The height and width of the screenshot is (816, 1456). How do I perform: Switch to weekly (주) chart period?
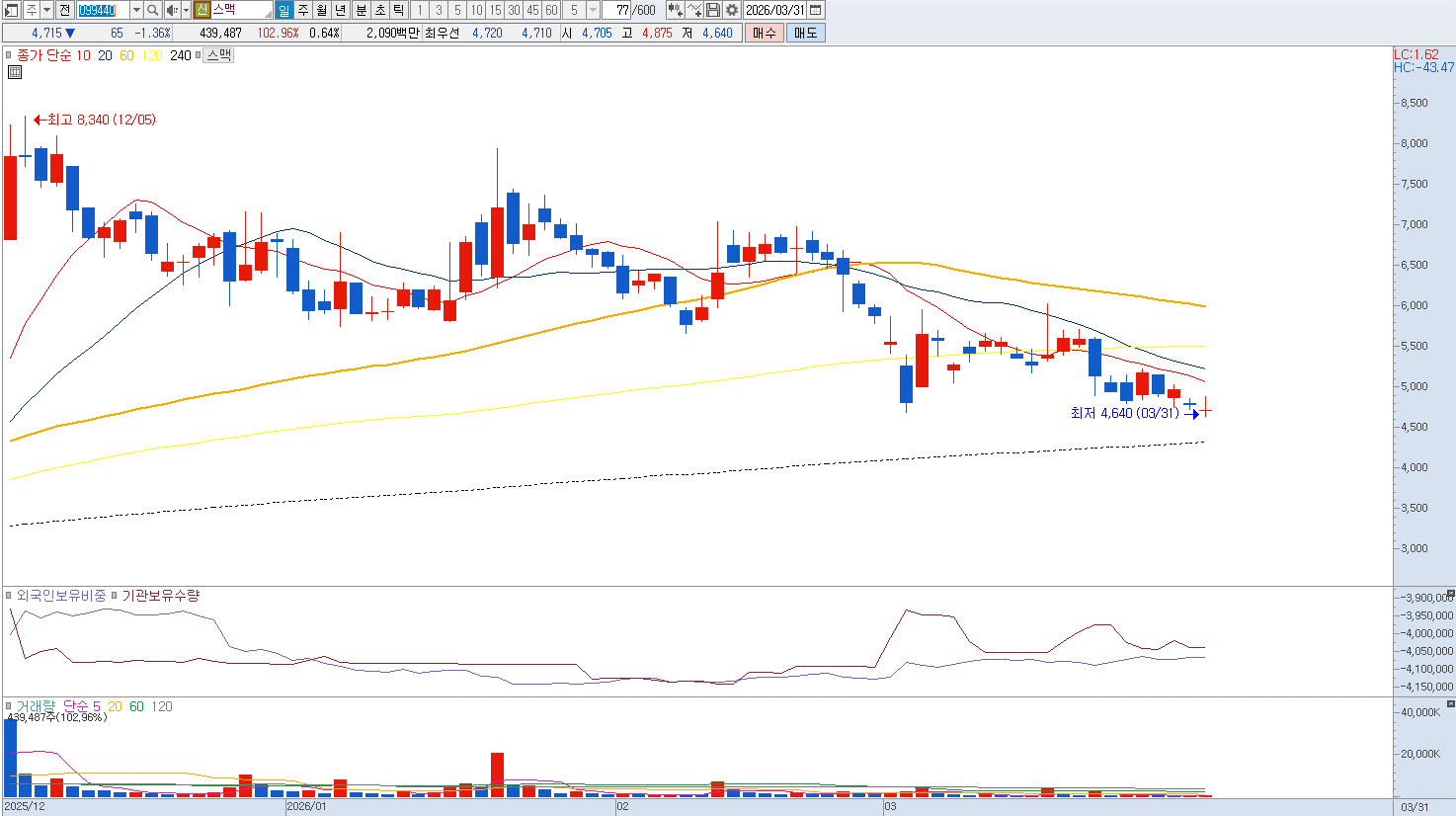(x=303, y=10)
